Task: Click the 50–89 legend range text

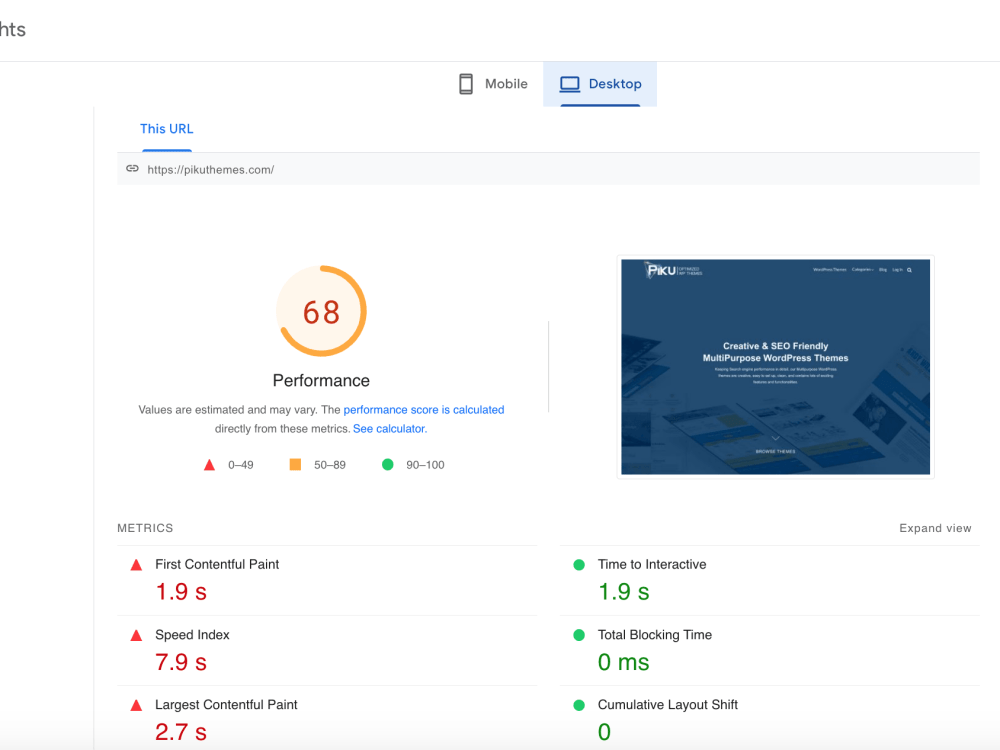Action: (330, 465)
